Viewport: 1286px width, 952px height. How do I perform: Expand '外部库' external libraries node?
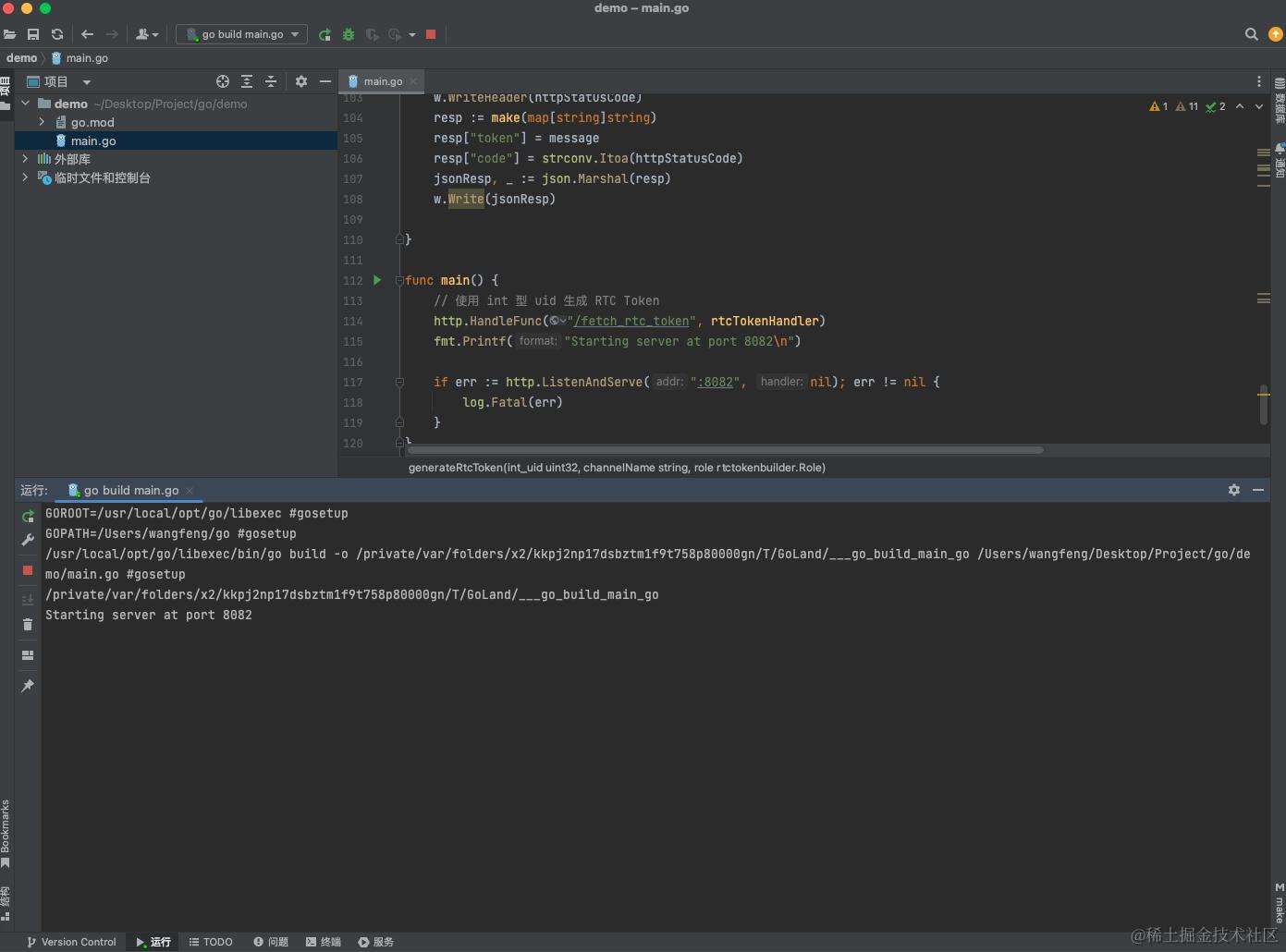25,159
